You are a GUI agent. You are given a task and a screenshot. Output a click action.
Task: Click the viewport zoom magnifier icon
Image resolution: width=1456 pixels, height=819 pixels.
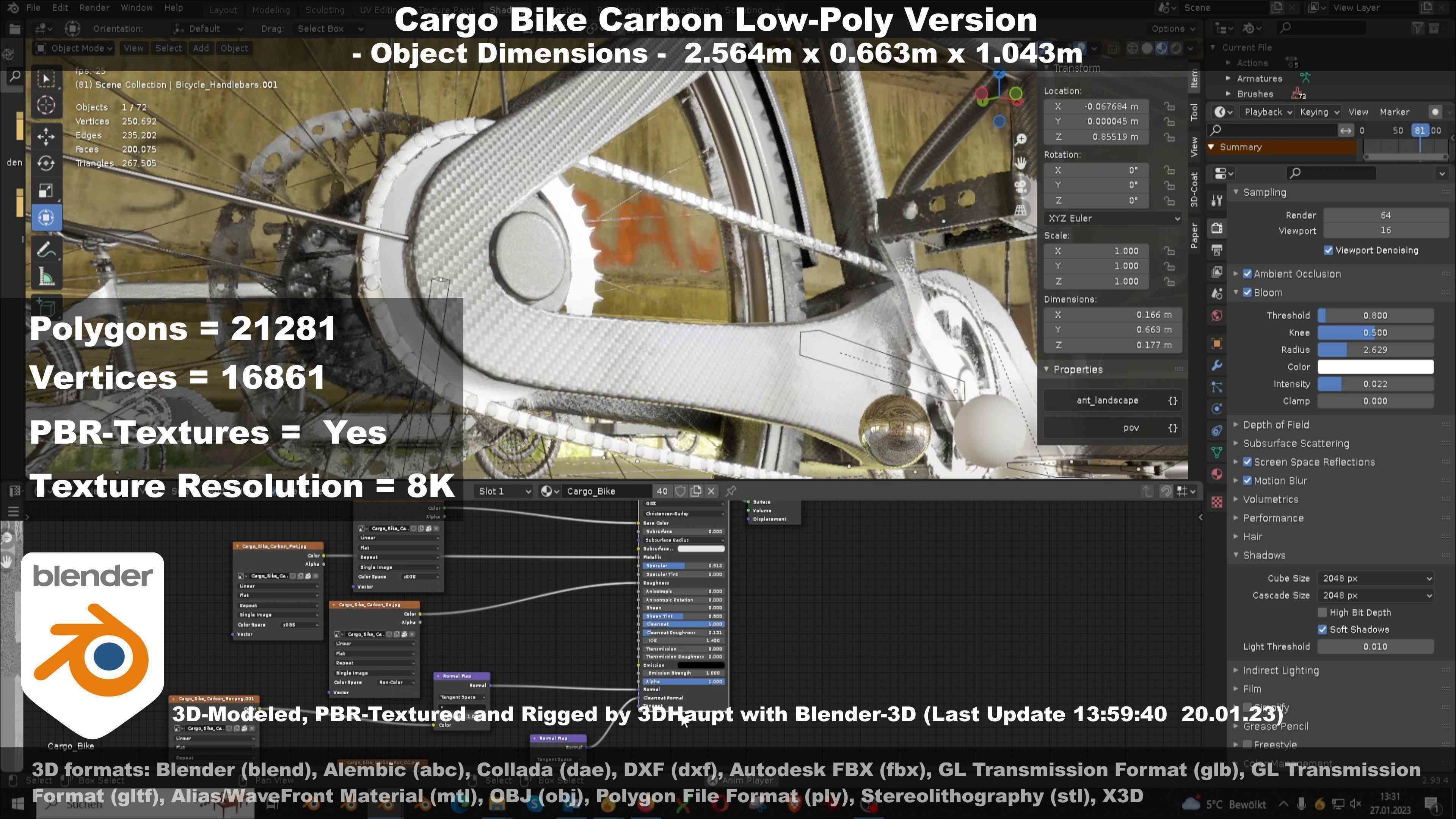[1021, 140]
